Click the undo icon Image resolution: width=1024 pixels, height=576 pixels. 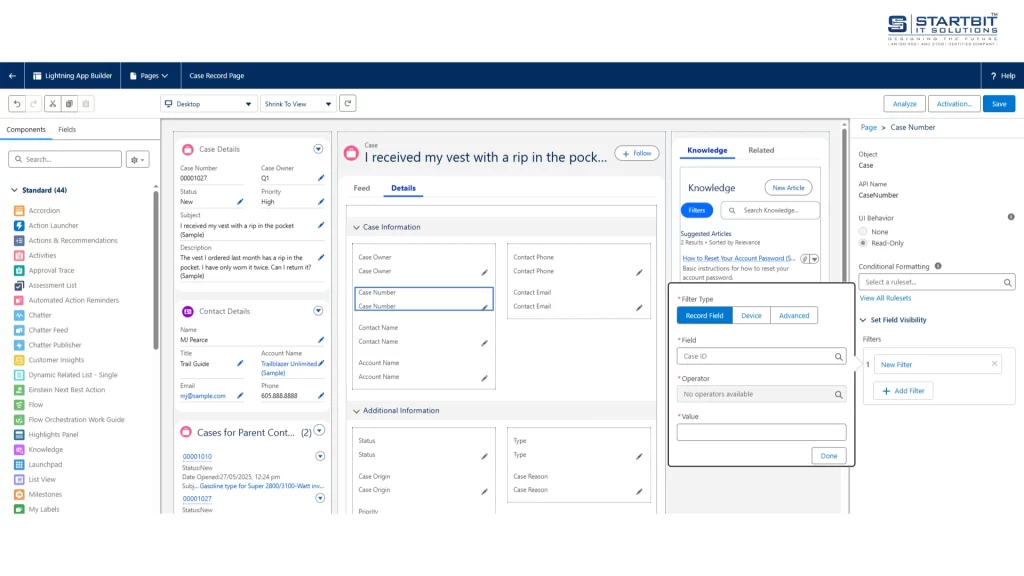(17, 104)
